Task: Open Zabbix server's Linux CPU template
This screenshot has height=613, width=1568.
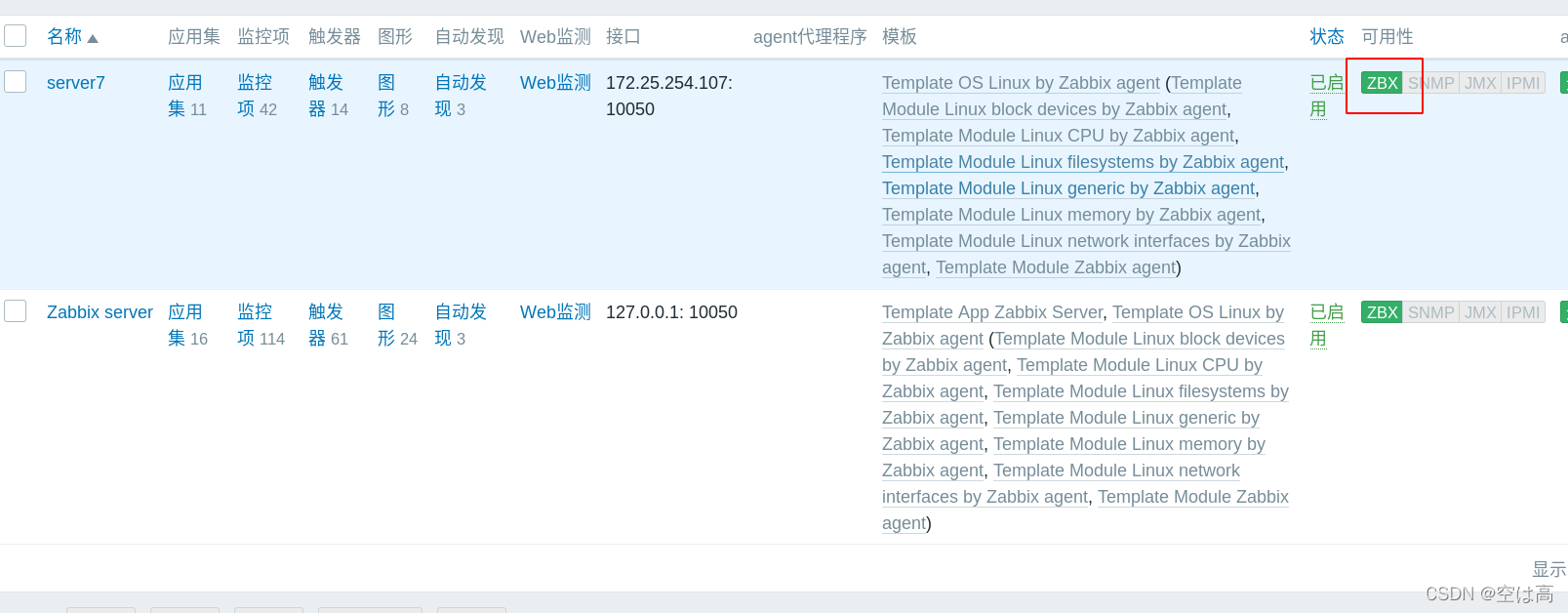Action: click(1140, 365)
